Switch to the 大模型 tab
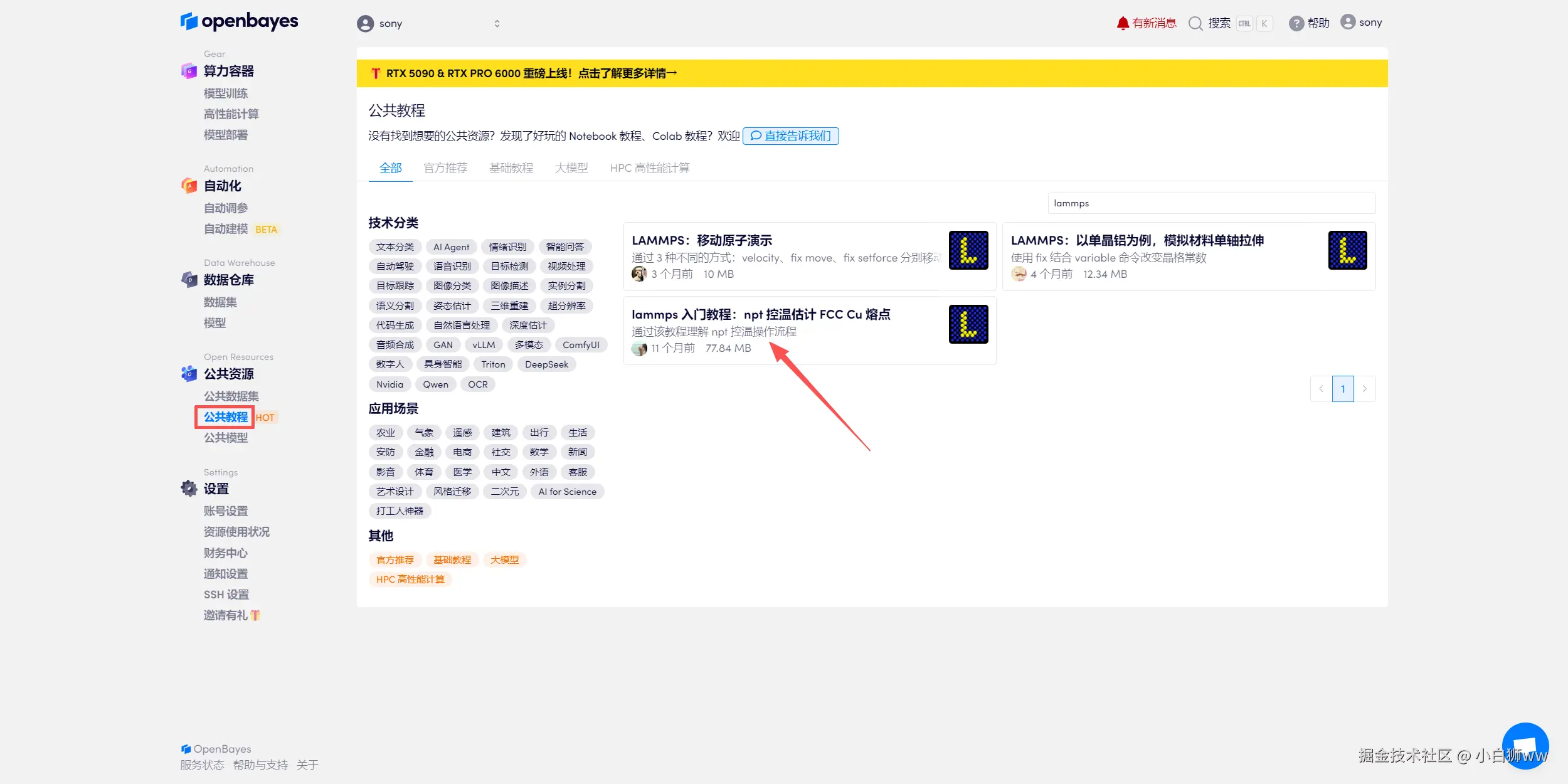Image resolution: width=1568 pixels, height=784 pixels. click(571, 168)
